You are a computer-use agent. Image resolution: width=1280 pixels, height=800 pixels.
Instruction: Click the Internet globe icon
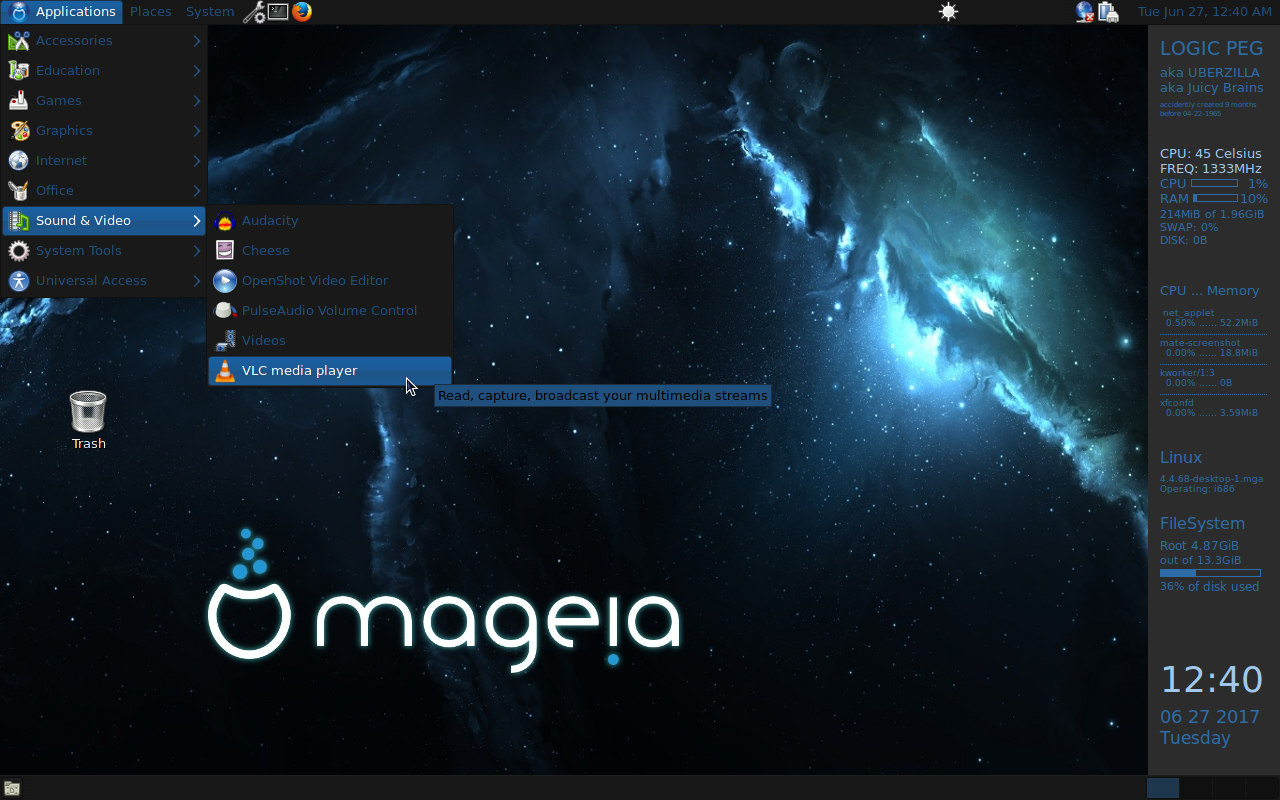(x=18, y=161)
